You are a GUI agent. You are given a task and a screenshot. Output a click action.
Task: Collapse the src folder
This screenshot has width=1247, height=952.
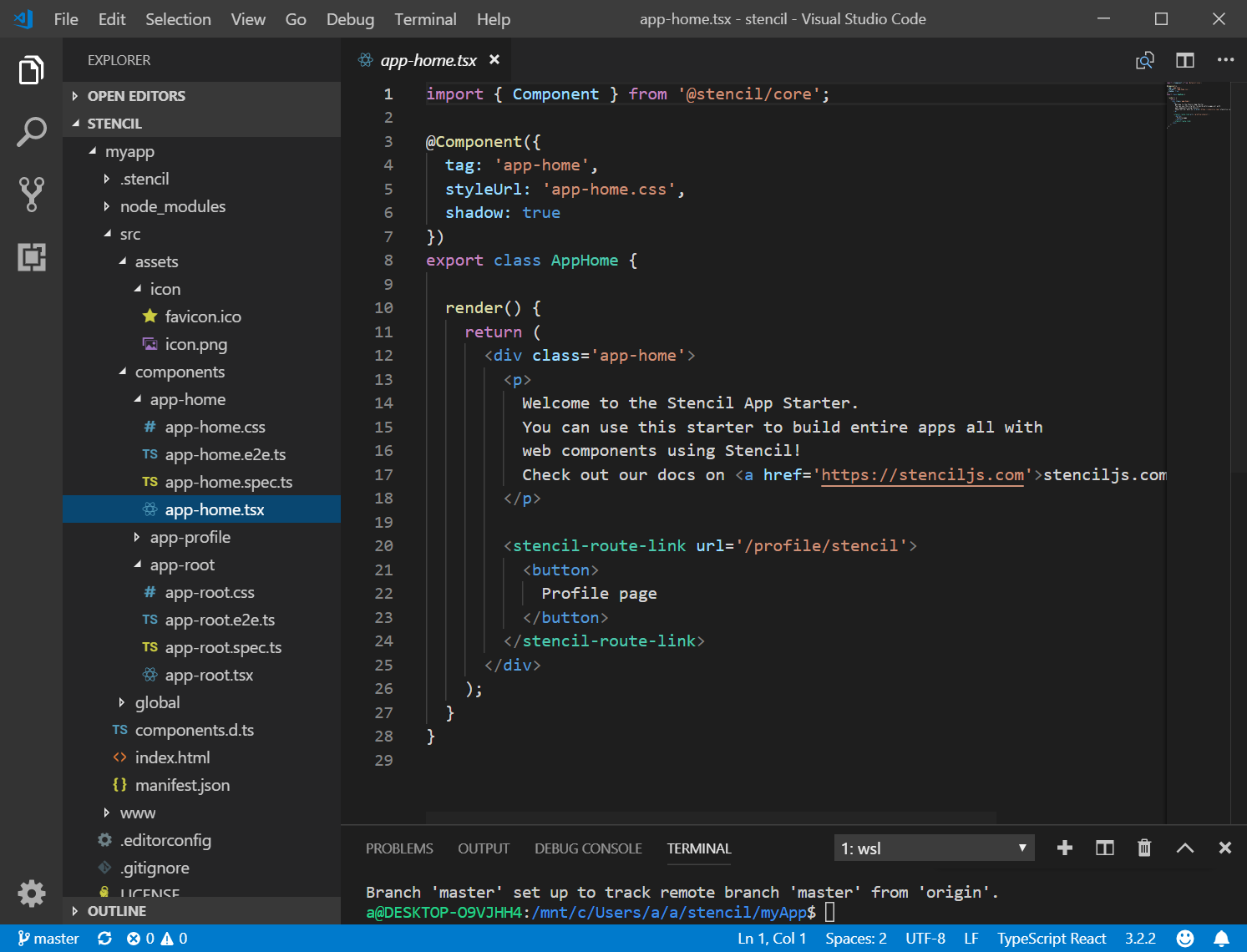click(201, 234)
